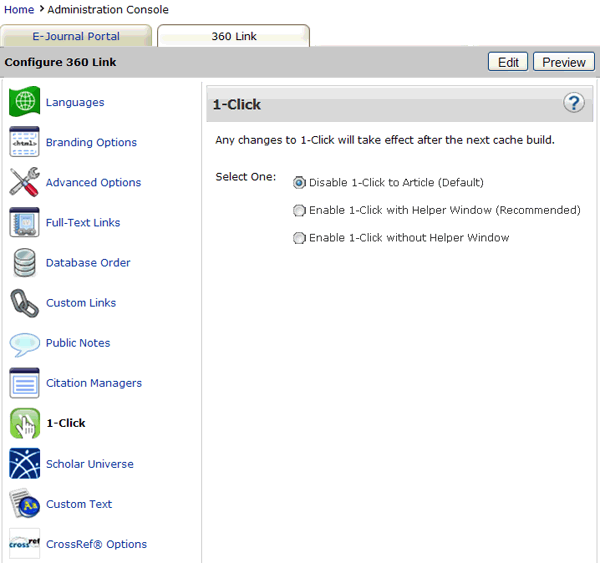Screen dimensions: 600x563
Task: Click the Public Notes speech bubble icon
Action: tap(24, 344)
